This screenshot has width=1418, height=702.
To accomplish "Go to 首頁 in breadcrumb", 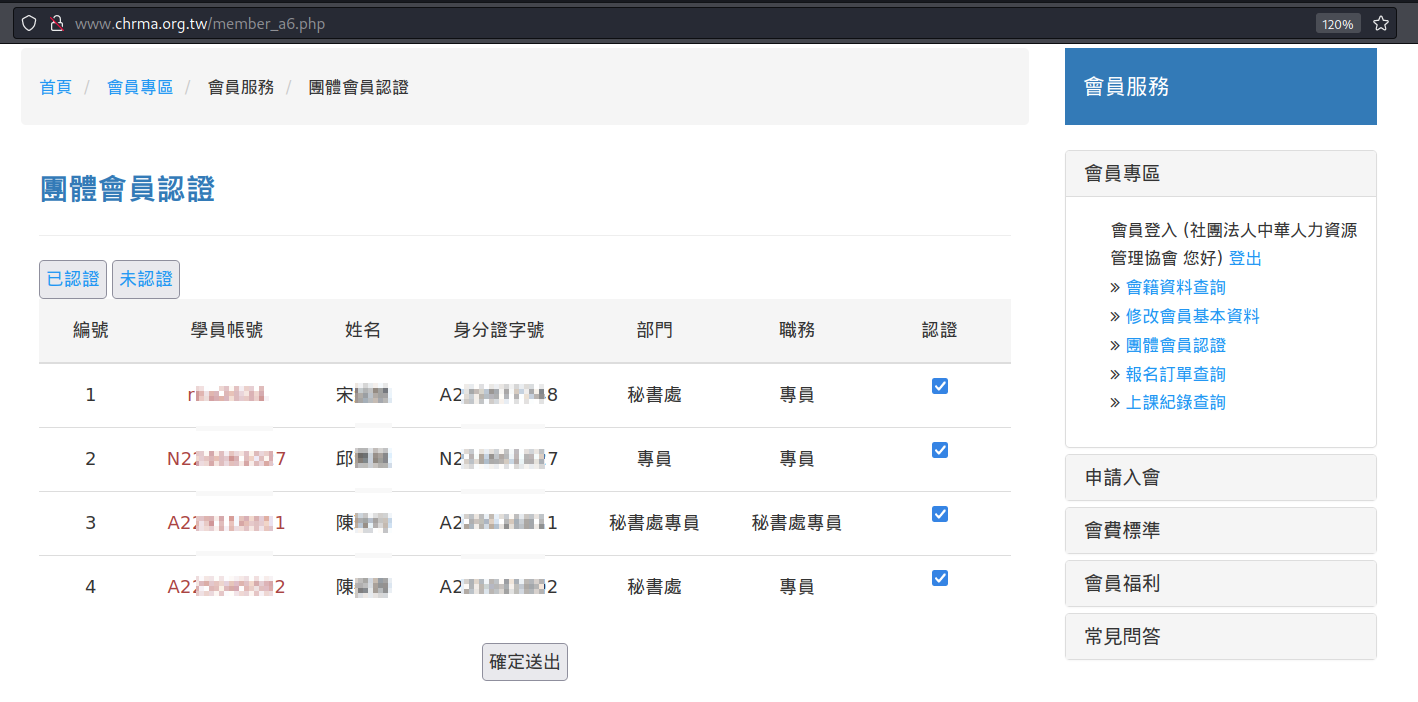I will (56, 87).
